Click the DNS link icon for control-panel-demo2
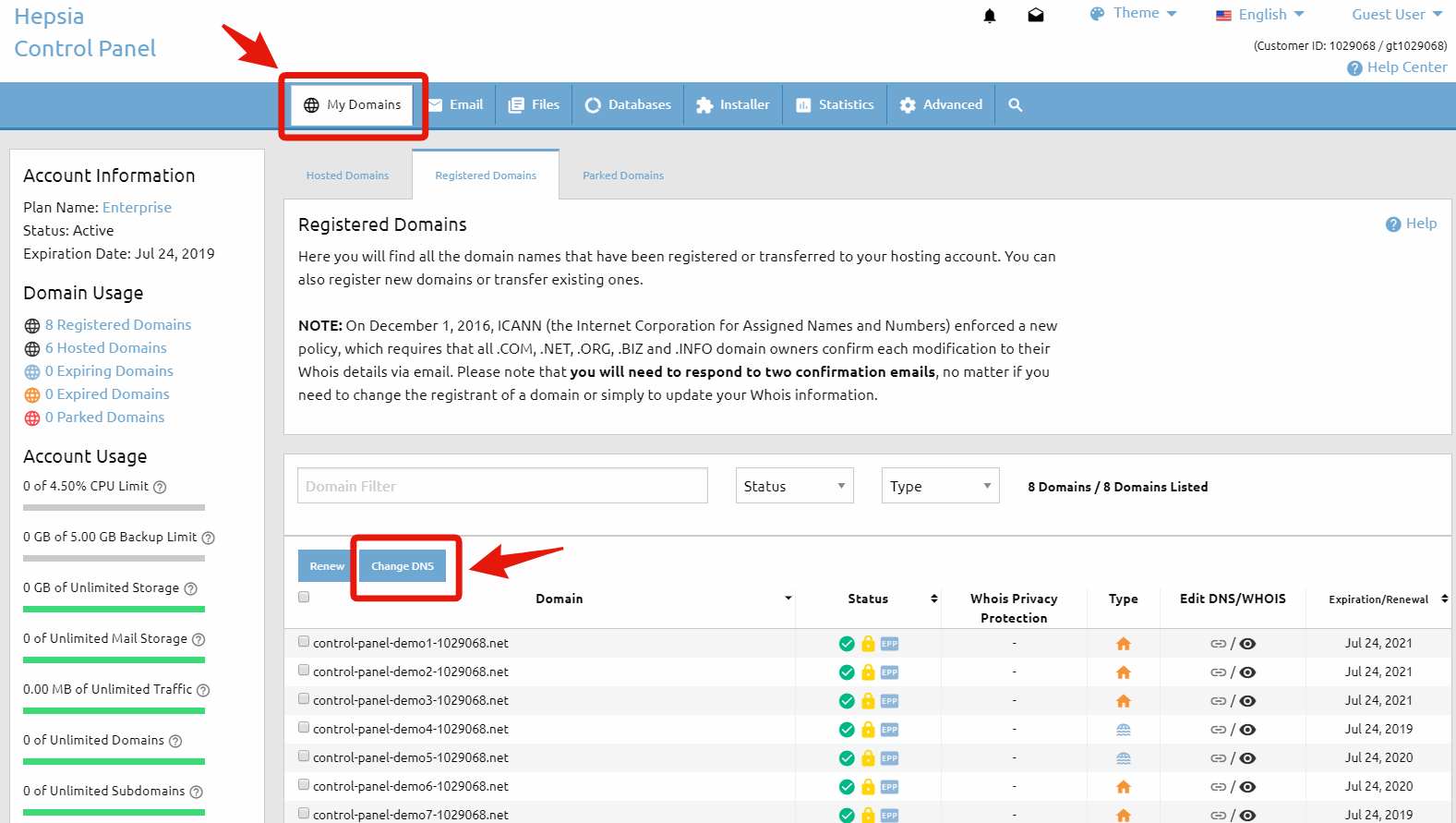The image size is (1456, 823). pos(1218,672)
